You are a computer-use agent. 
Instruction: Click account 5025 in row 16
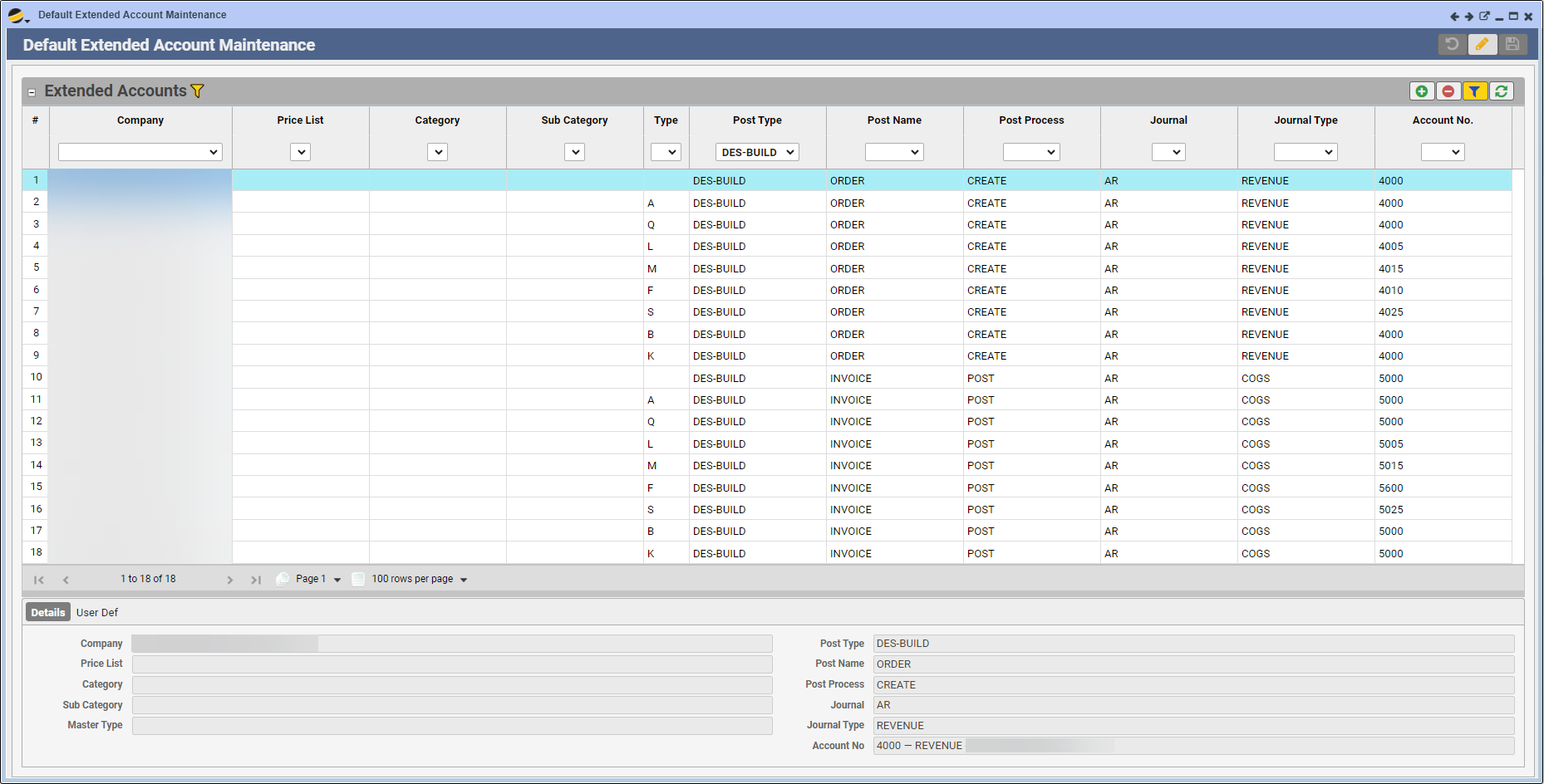click(x=1391, y=510)
